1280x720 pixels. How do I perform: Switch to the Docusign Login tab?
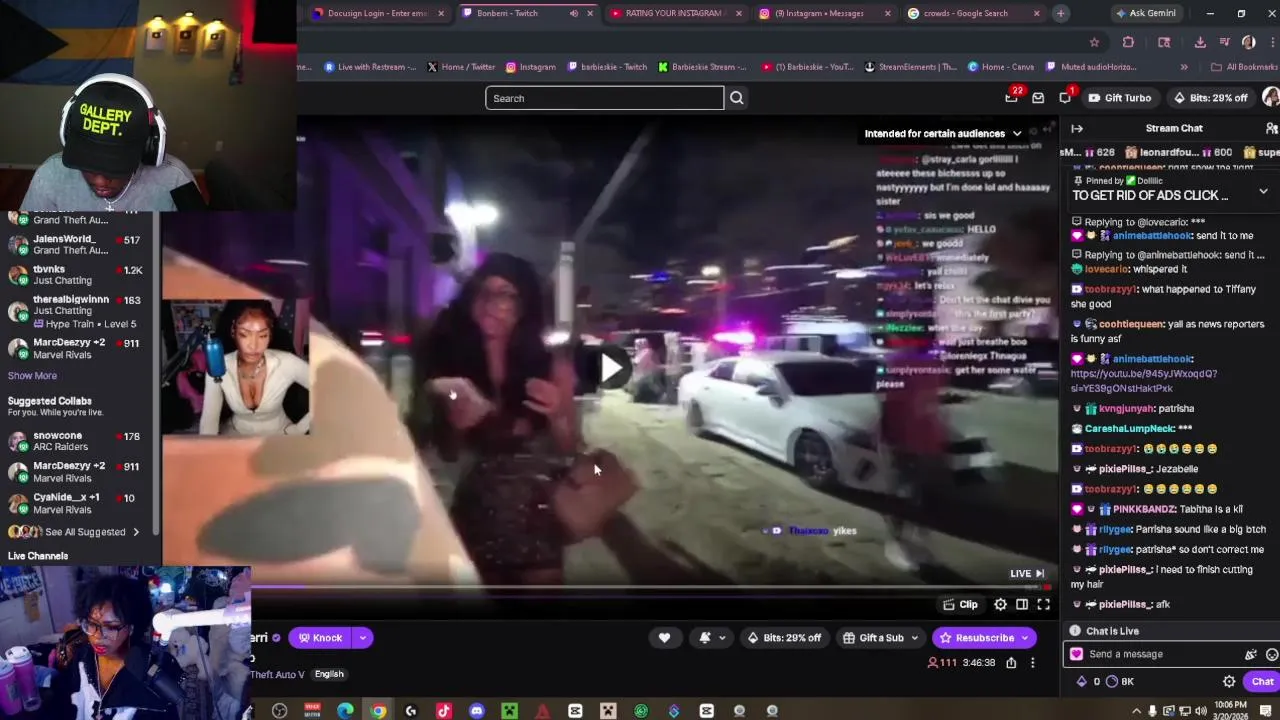[377, 13]
